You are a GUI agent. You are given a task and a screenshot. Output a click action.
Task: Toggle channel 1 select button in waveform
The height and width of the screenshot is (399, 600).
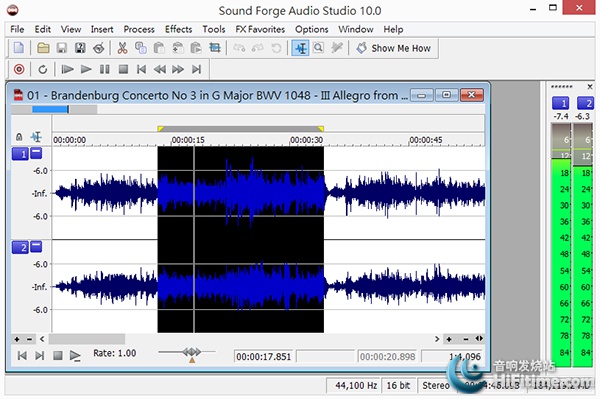click(x=20, y=154)
